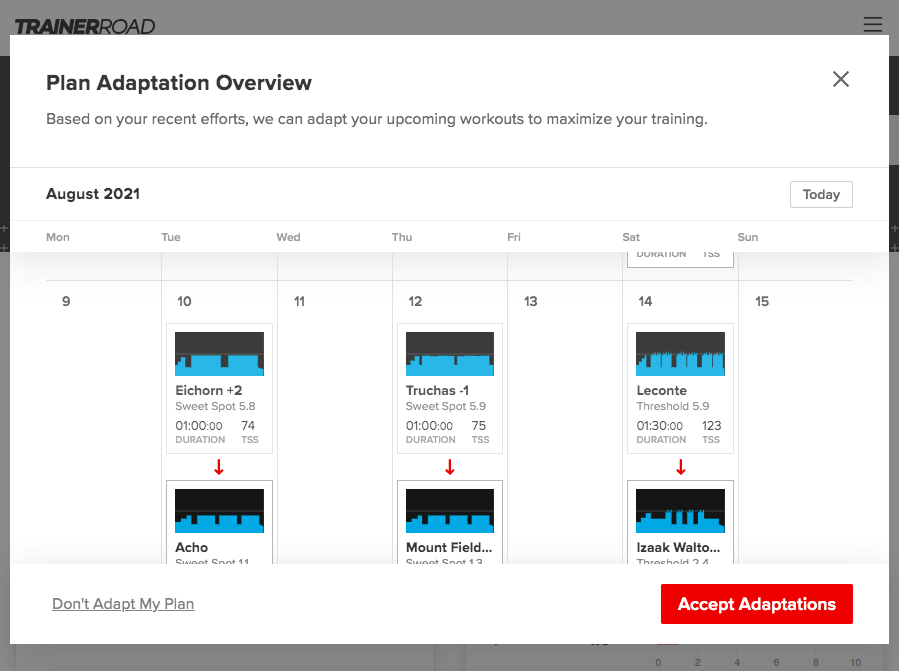Select the Izaak Walto... workout title
This screenshot has height=671, width=899.
(678, 548)
